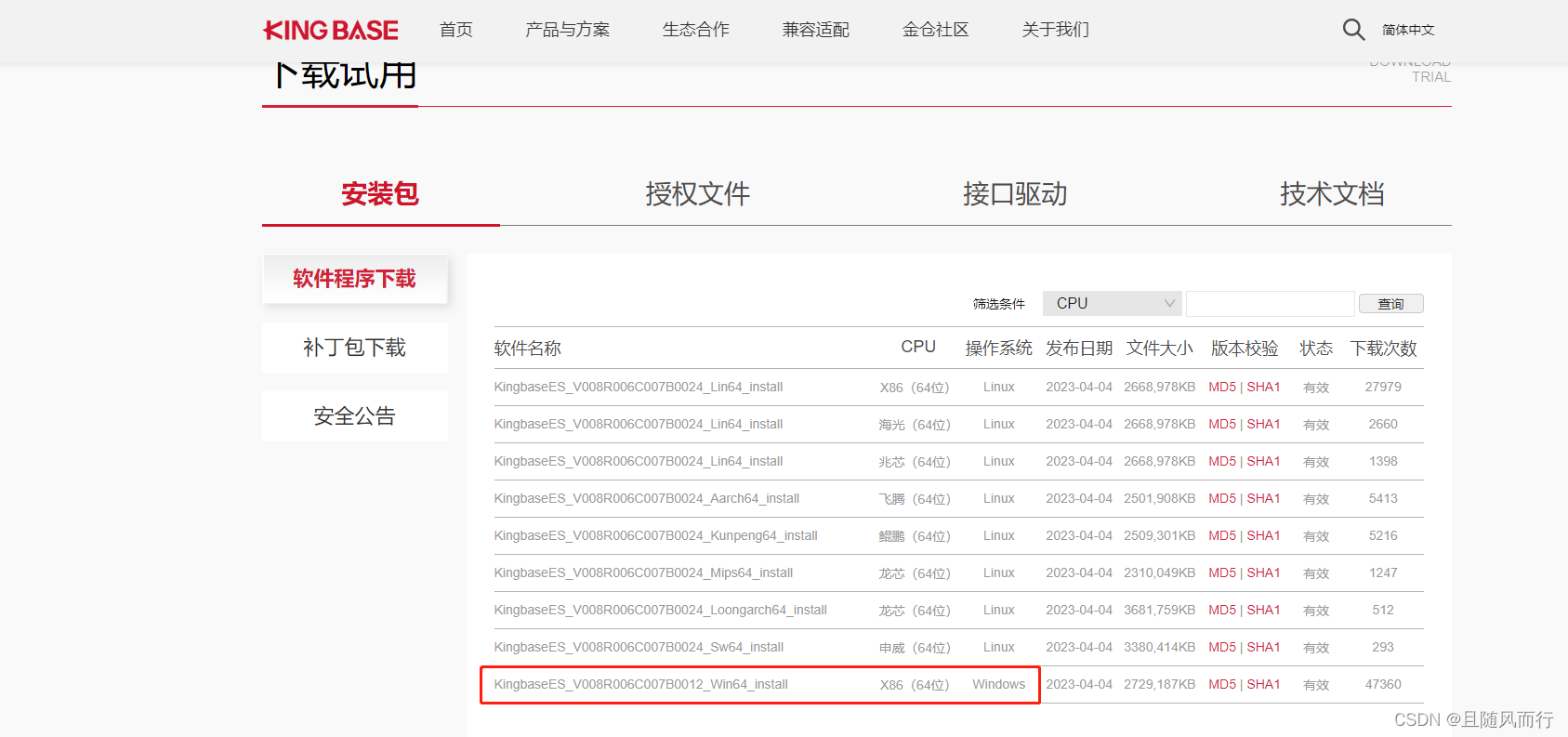Screen dimensions: 1568x737
Task: Click the 申威 (64位) CPU cell
Action: [915, 648]
